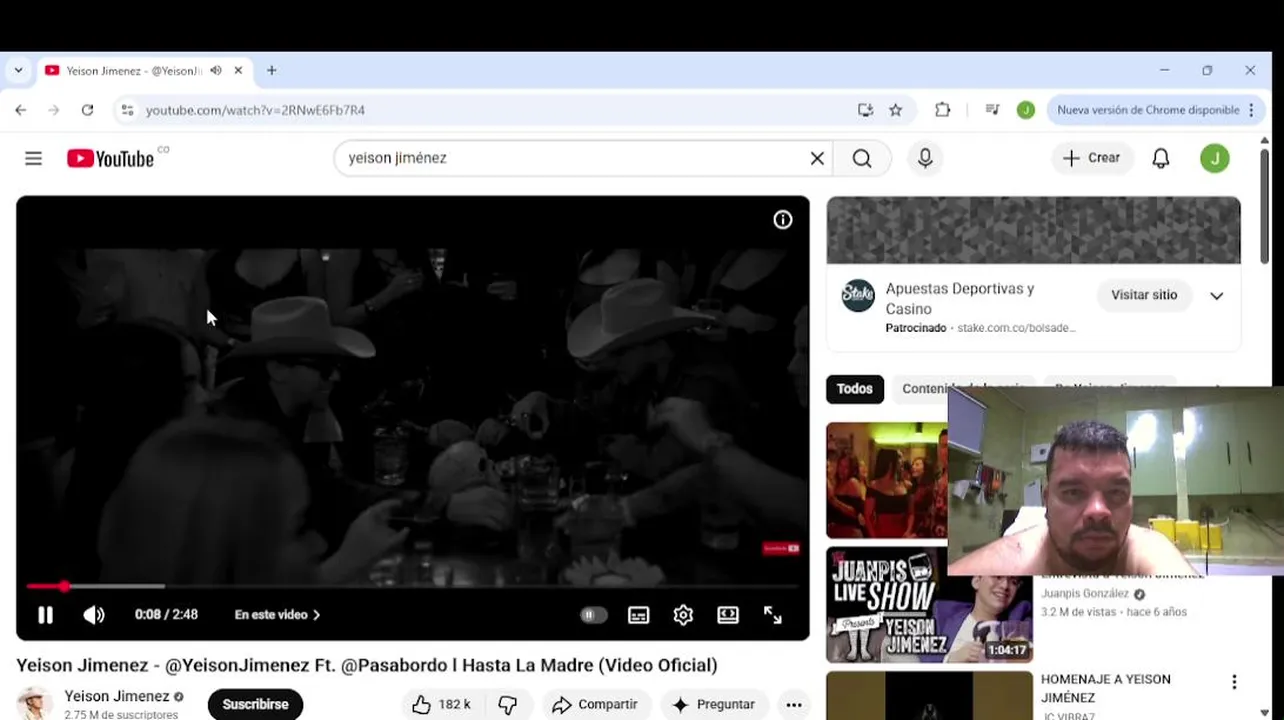1284x720 pixels.
Task: Open Chrome three-dot menu
Action: pos(1251,110)
